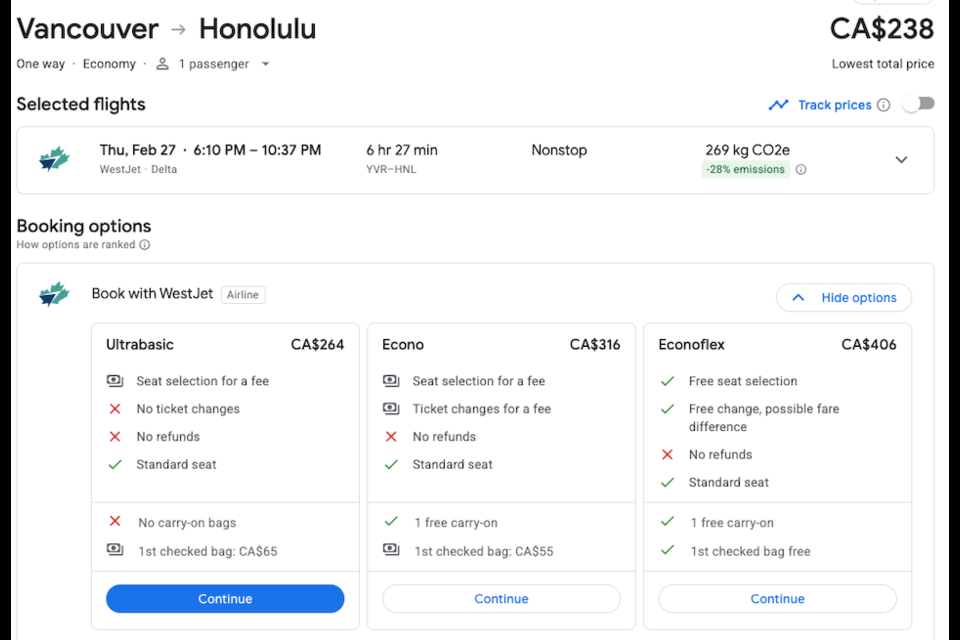
Task: Click the passenger person icon
Action: 162,64
